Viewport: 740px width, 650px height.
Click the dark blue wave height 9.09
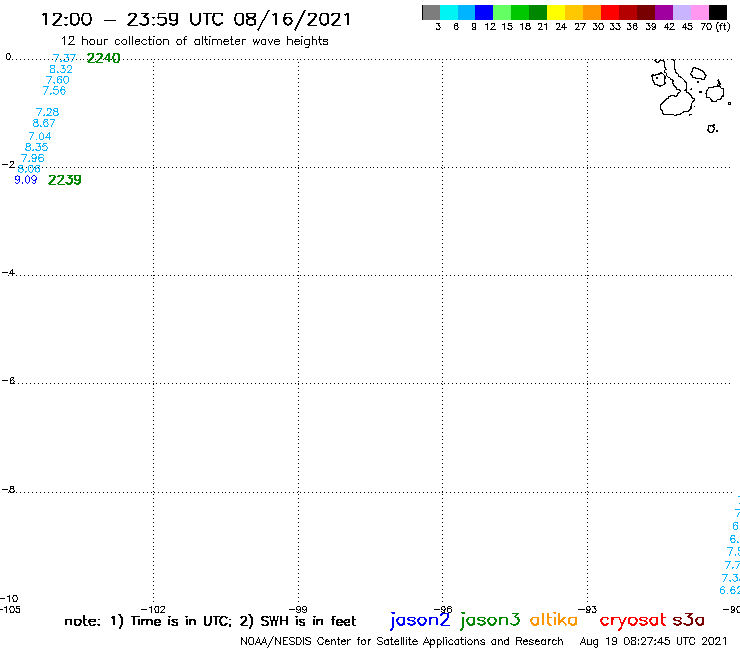(x=25, y=179)
